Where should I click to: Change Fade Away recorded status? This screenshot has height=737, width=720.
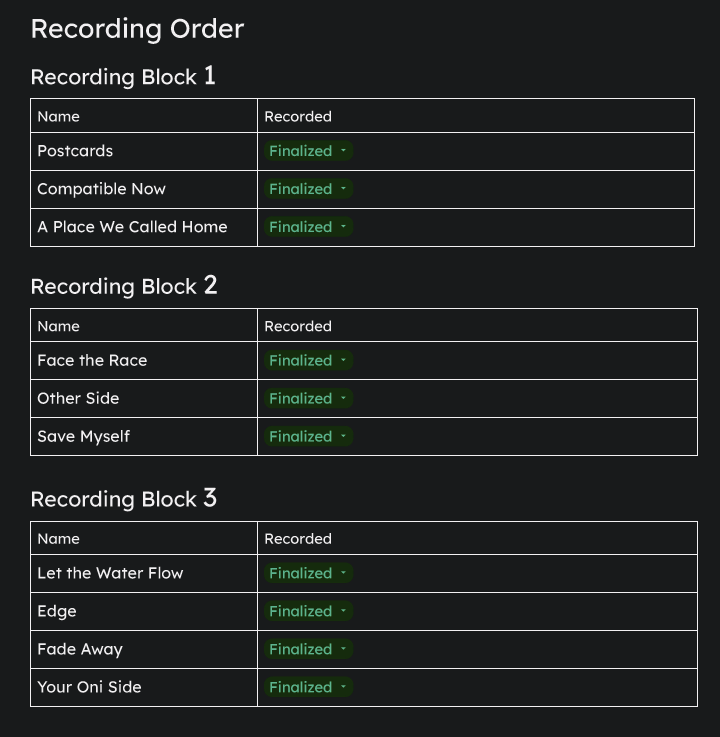(308, 649)
